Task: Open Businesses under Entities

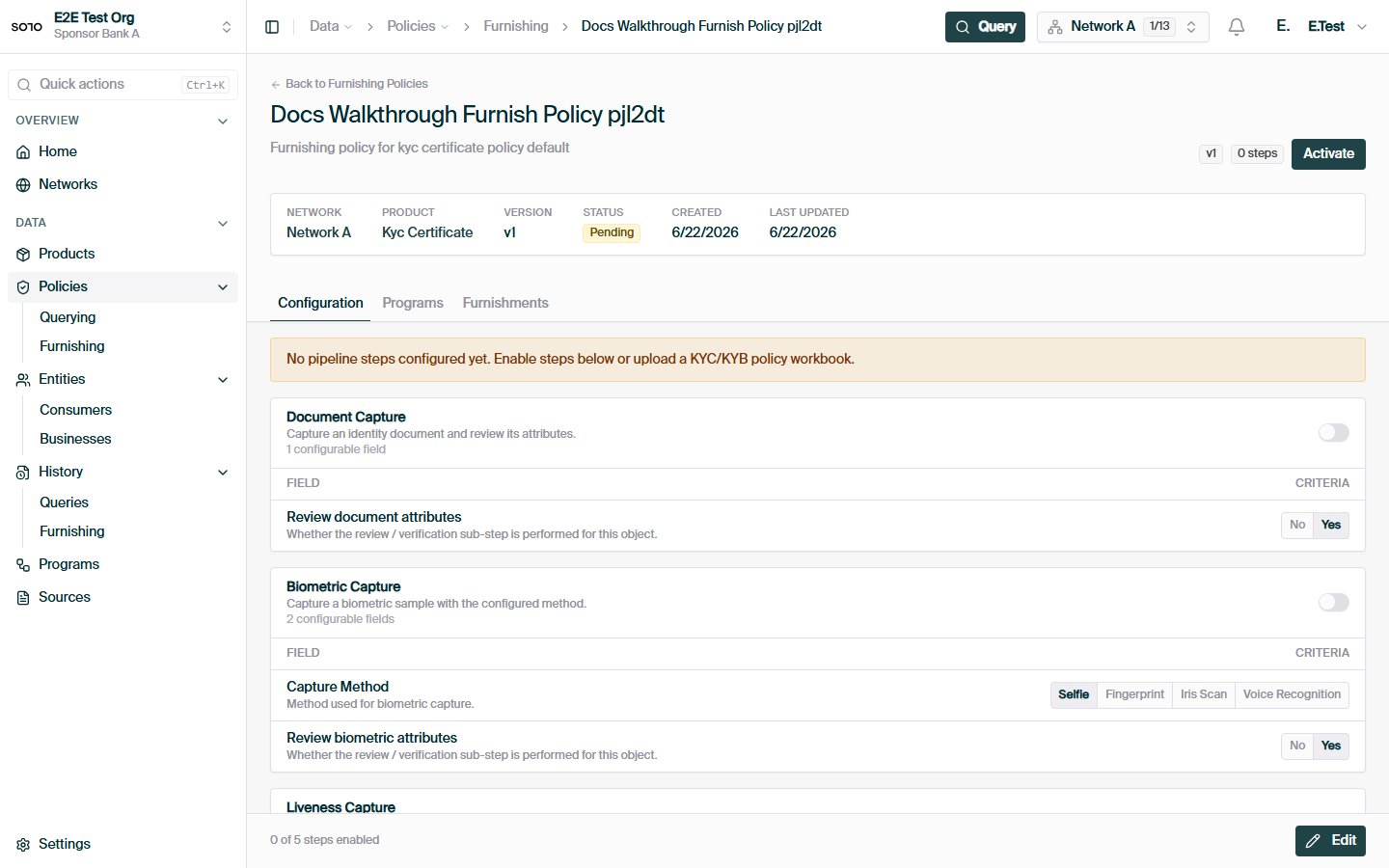Action: (x=75, y=439)
